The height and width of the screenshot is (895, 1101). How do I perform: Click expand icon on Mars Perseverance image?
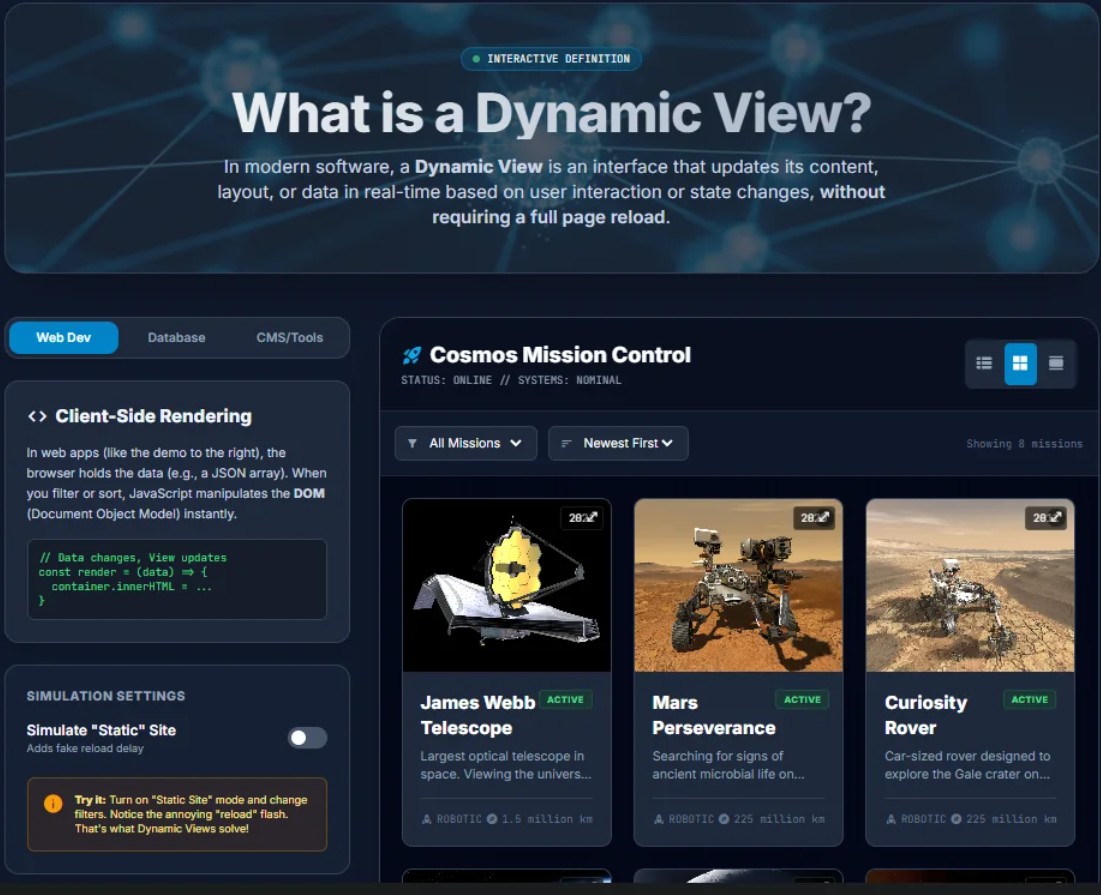coord(823,518)
